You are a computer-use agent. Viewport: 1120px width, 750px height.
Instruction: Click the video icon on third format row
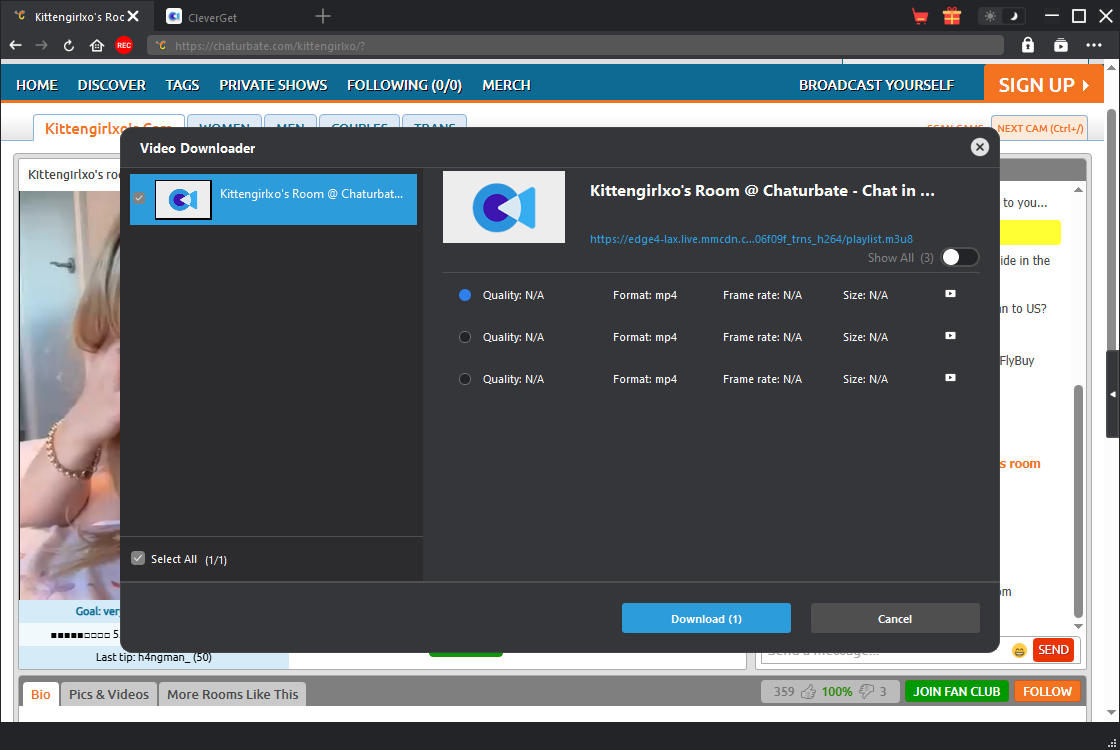pos(950,378)
